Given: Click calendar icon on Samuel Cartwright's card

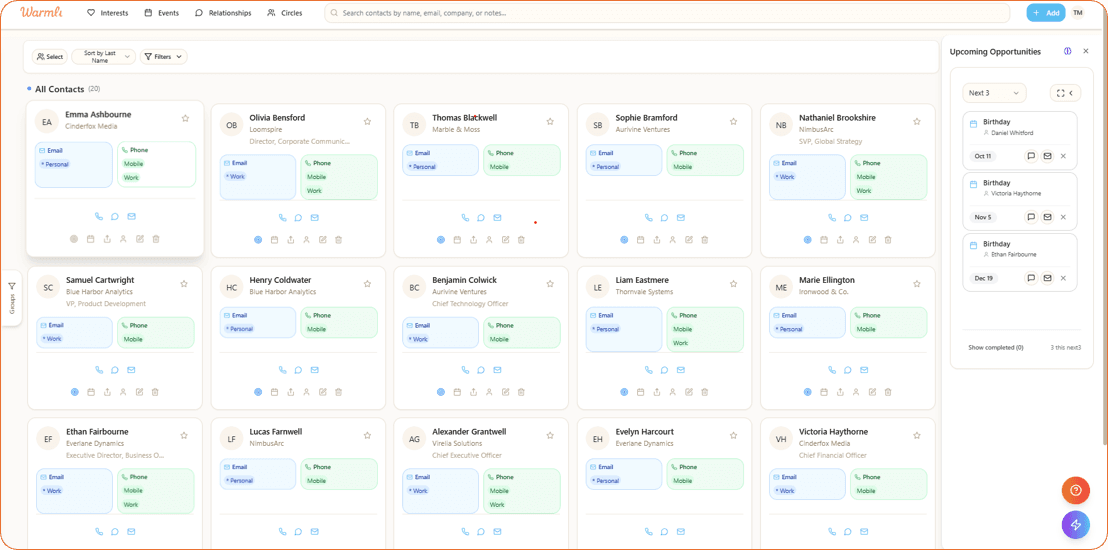Looking at the screenshot, I should coord(90,392).
